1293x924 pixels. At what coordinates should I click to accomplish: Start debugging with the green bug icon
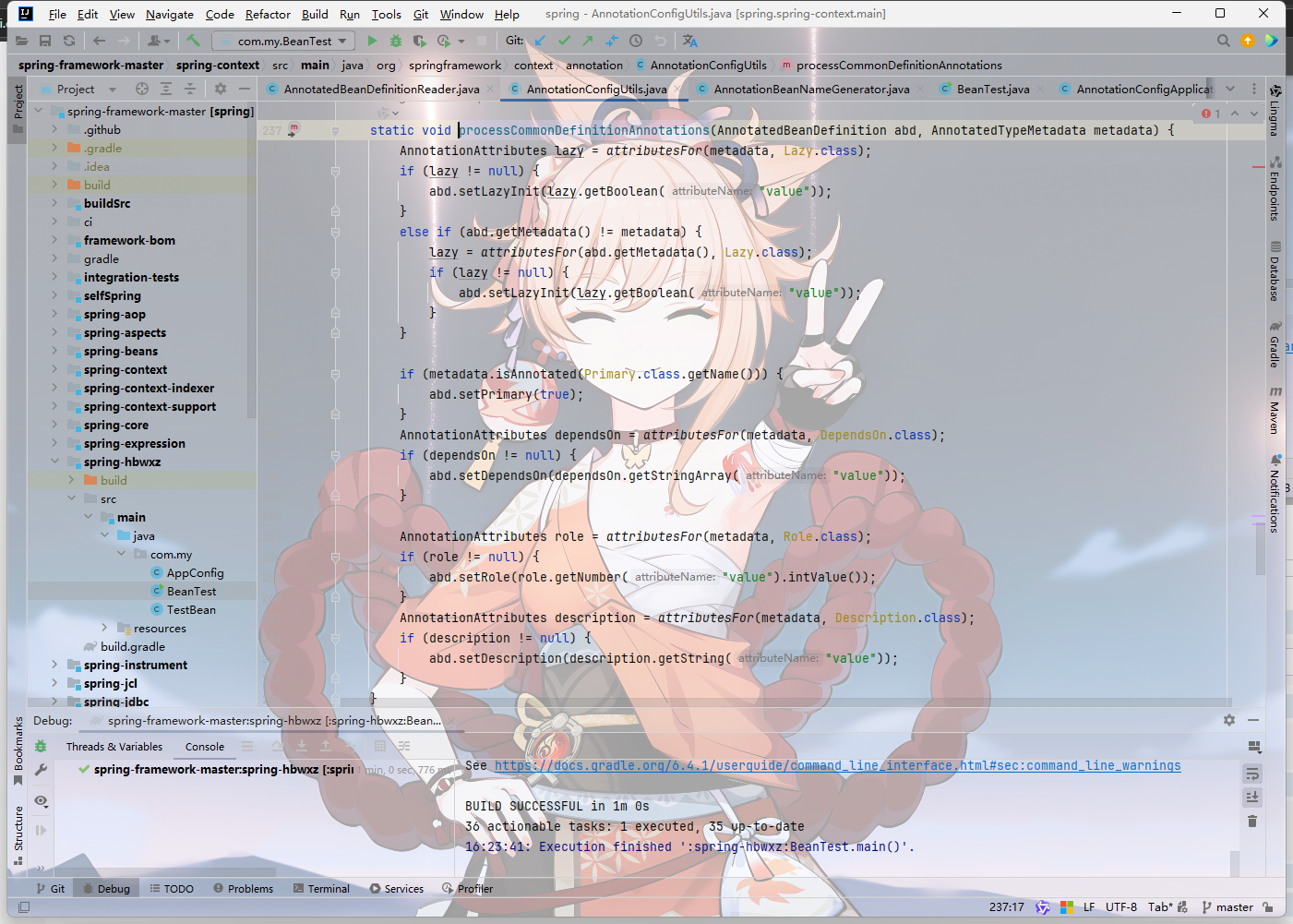point(396,41)
